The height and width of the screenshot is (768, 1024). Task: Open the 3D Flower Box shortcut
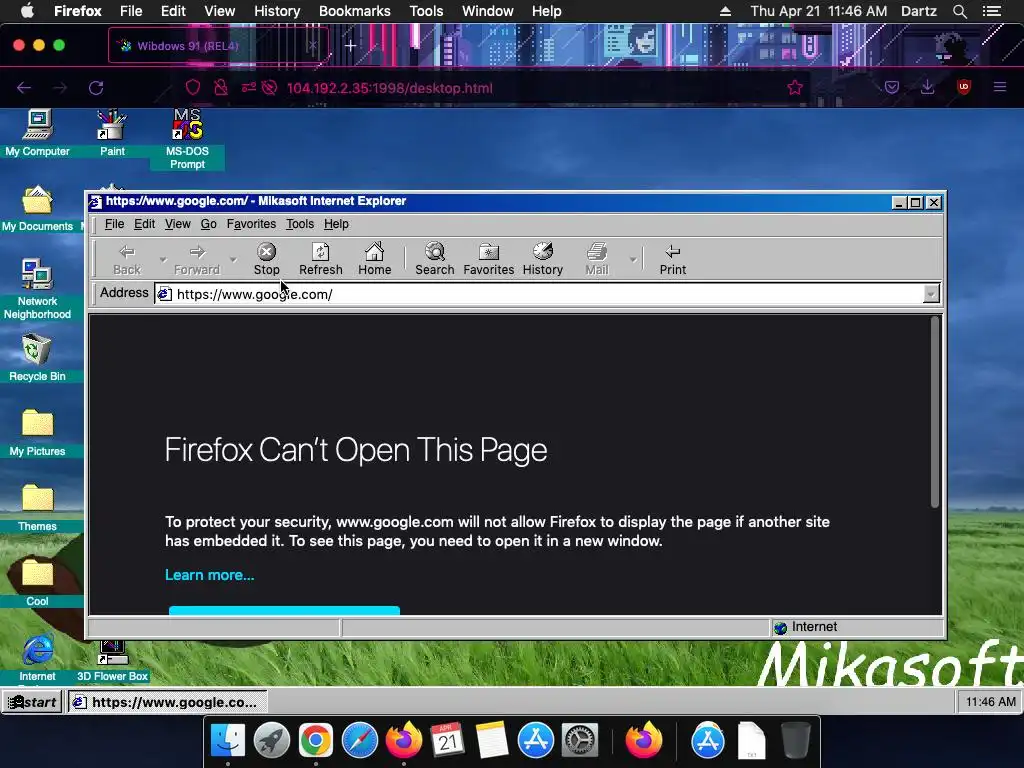(x=112, y=661)
